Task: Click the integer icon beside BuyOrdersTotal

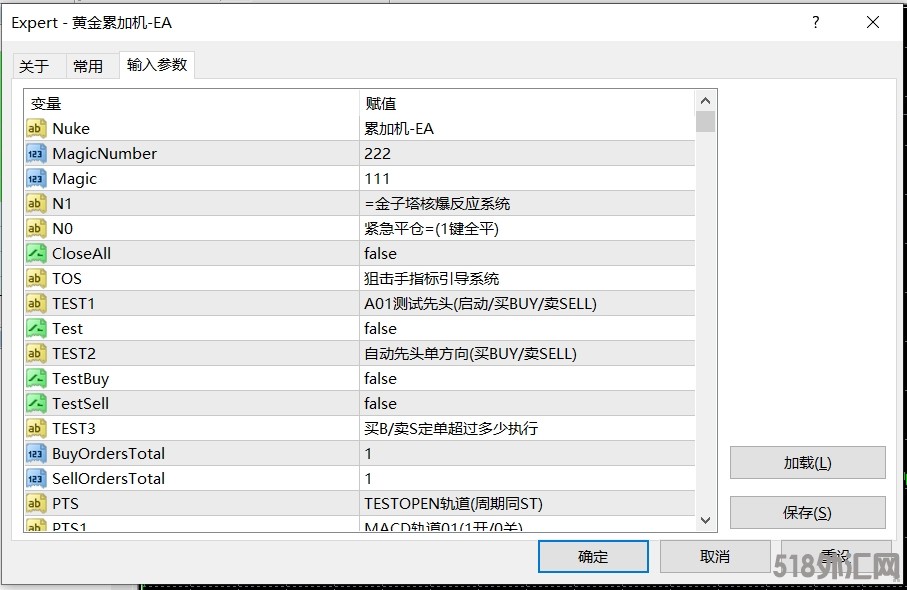Action: 36,454
